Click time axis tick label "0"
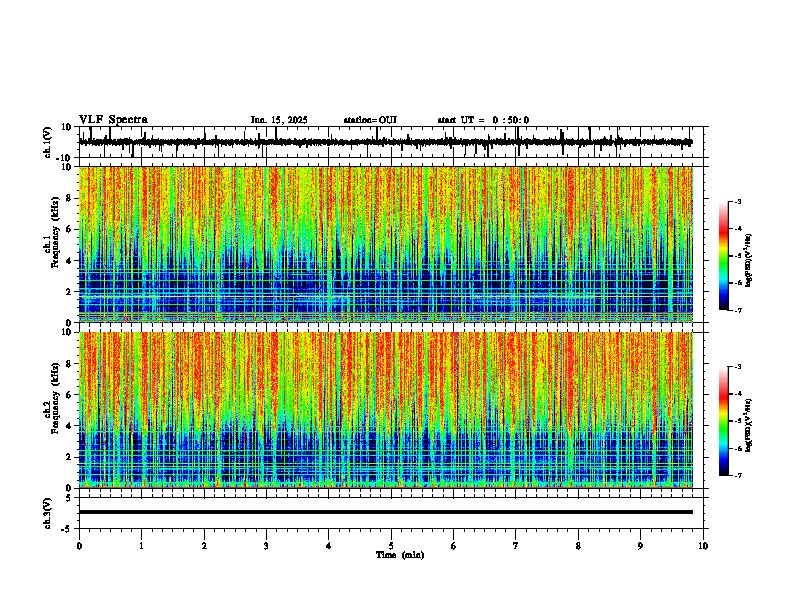Image resolution: width=792 pixels, height=612 pixels. (79, 546)
